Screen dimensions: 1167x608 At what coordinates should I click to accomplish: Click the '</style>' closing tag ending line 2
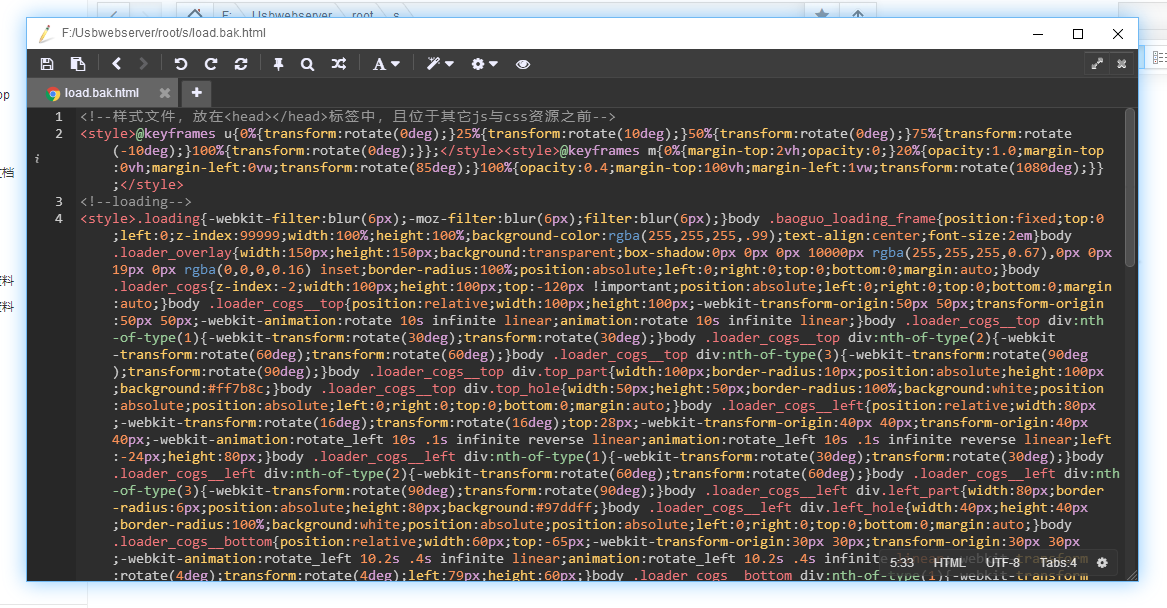(x=151, y=184)
